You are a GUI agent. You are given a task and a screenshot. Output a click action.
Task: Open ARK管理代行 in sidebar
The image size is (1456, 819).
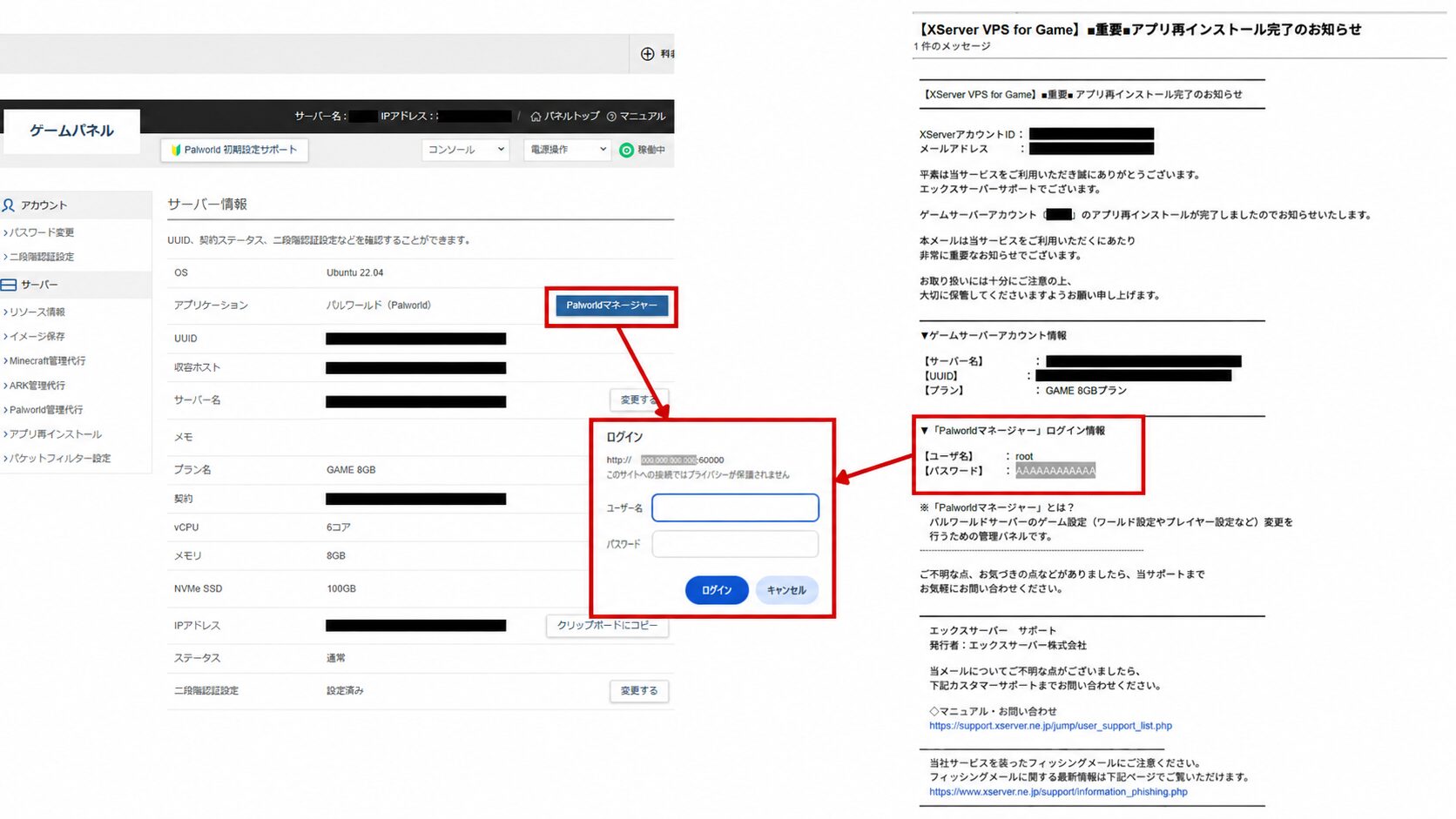click(36, 386)
